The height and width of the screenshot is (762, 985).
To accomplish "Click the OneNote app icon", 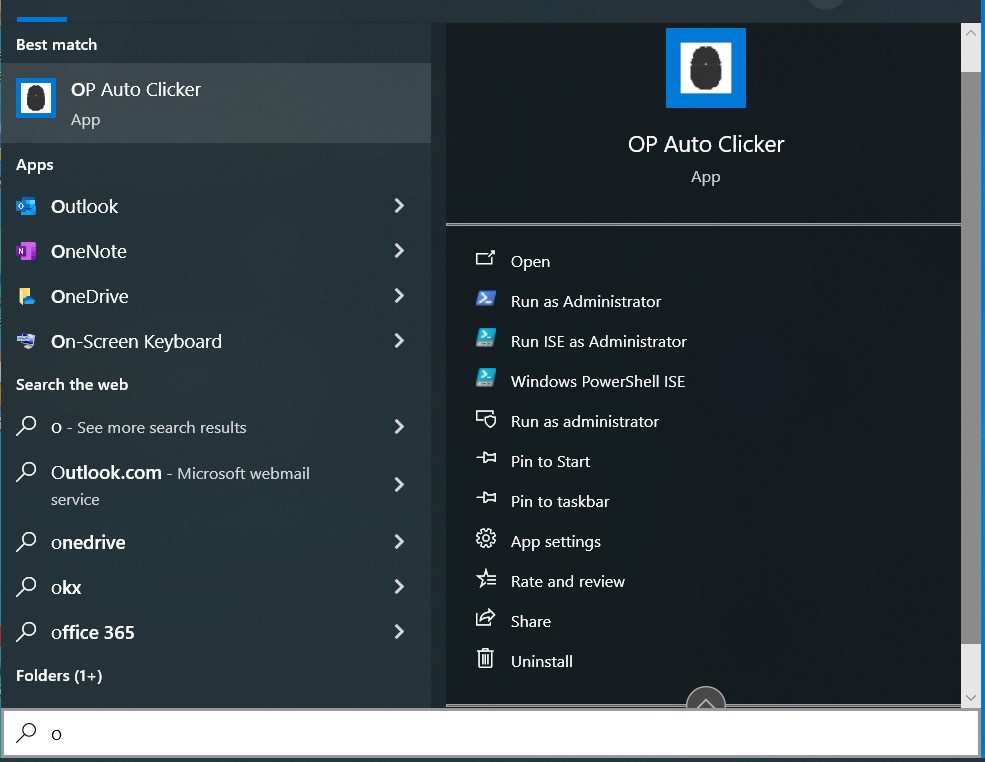I will pyautogui.click(x=27, y=251).
